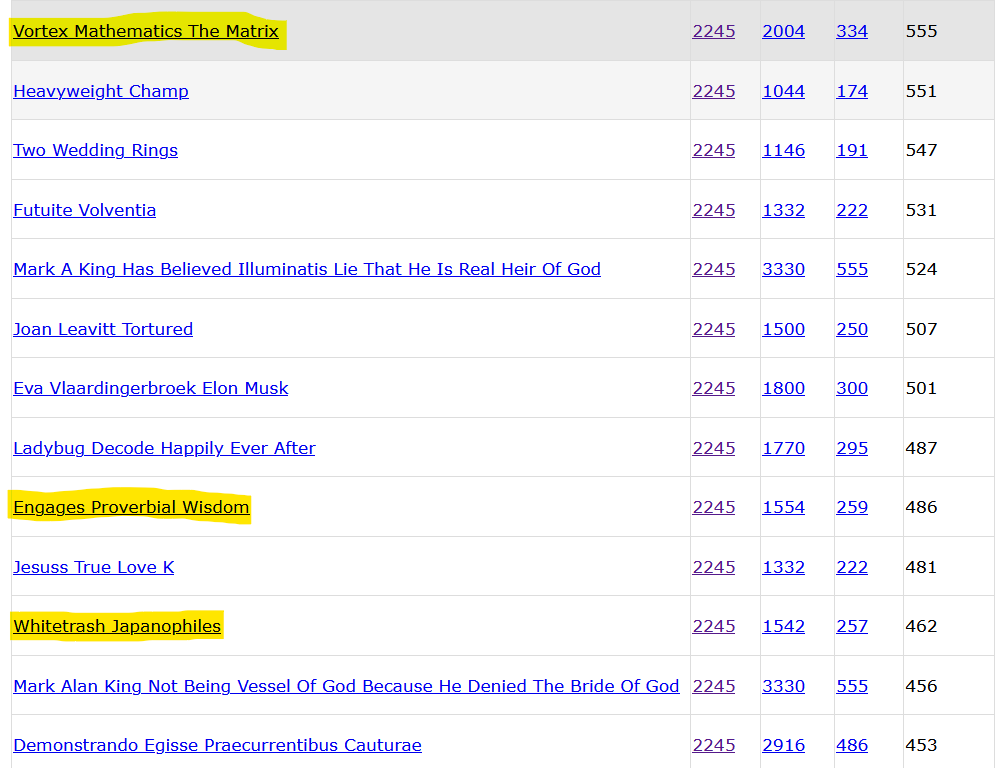Open the Heavyweight Champ link
This screenshot has width=997, height=768.
click(100, 91)
